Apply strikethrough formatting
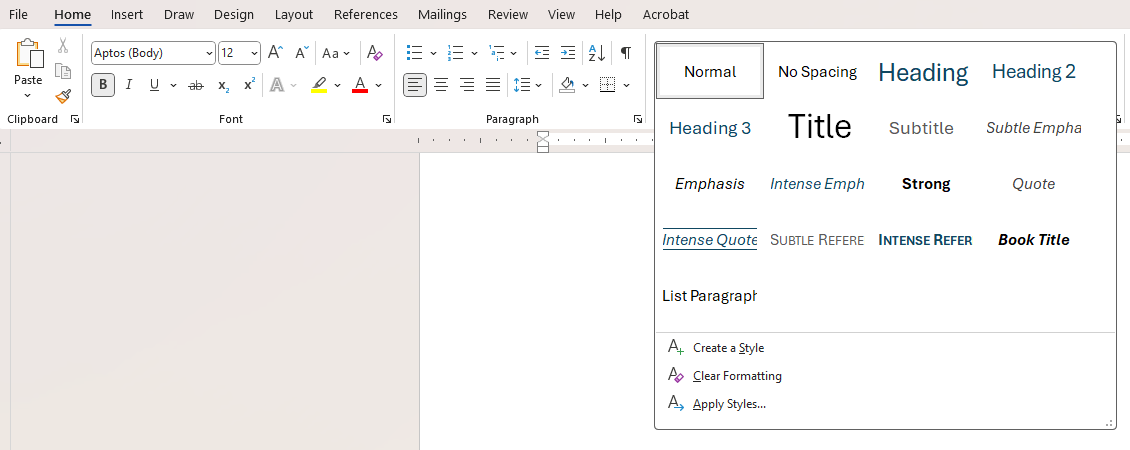This screenshot has height=450, width=1130. 195,85
